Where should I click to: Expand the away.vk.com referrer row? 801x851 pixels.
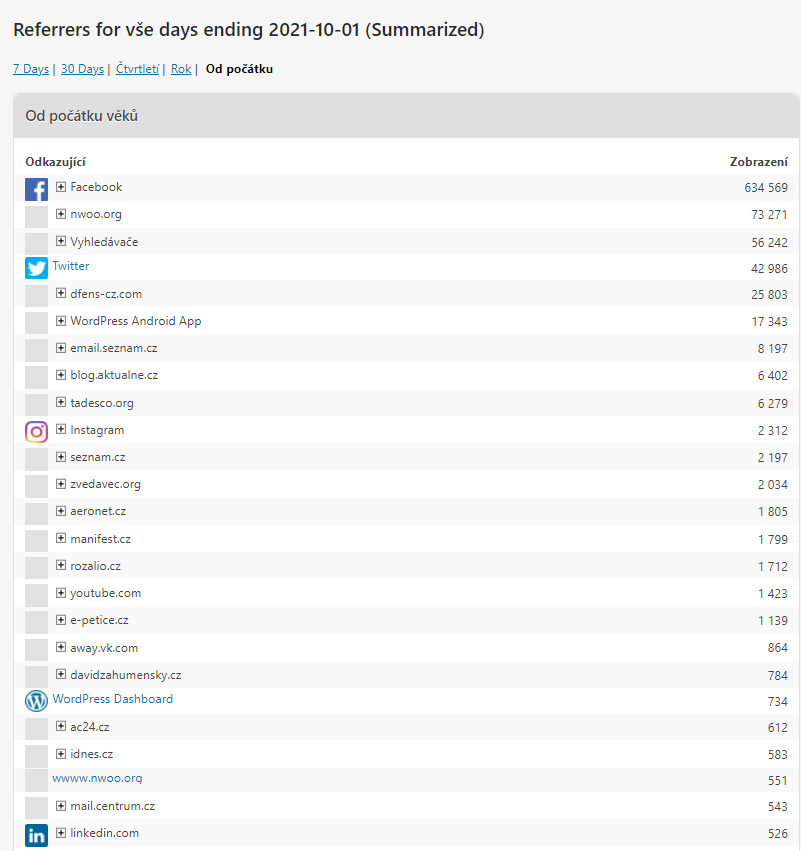[61, 647]
